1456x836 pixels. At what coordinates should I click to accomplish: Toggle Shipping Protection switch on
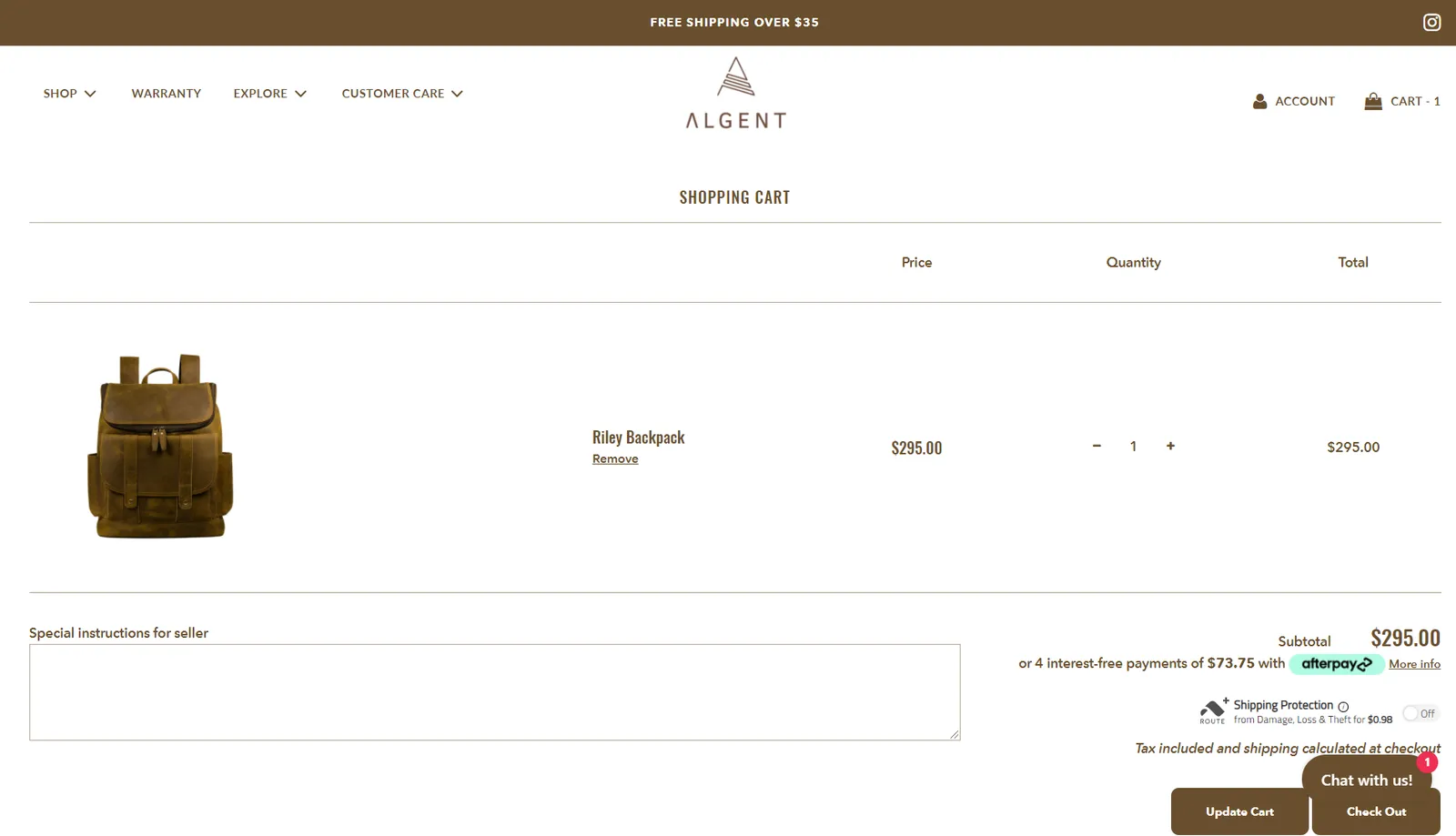1420,713
